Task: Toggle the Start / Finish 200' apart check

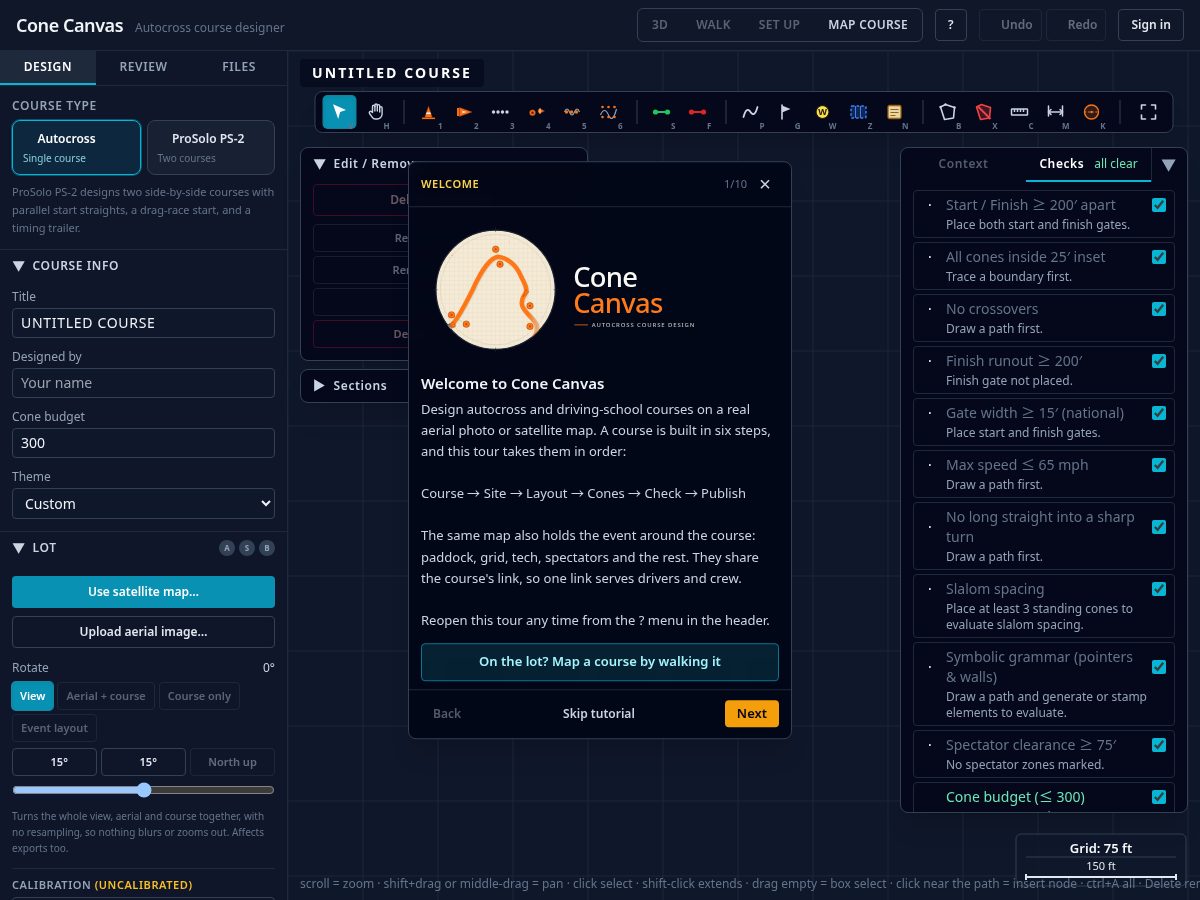Action: click(1159, 205)
